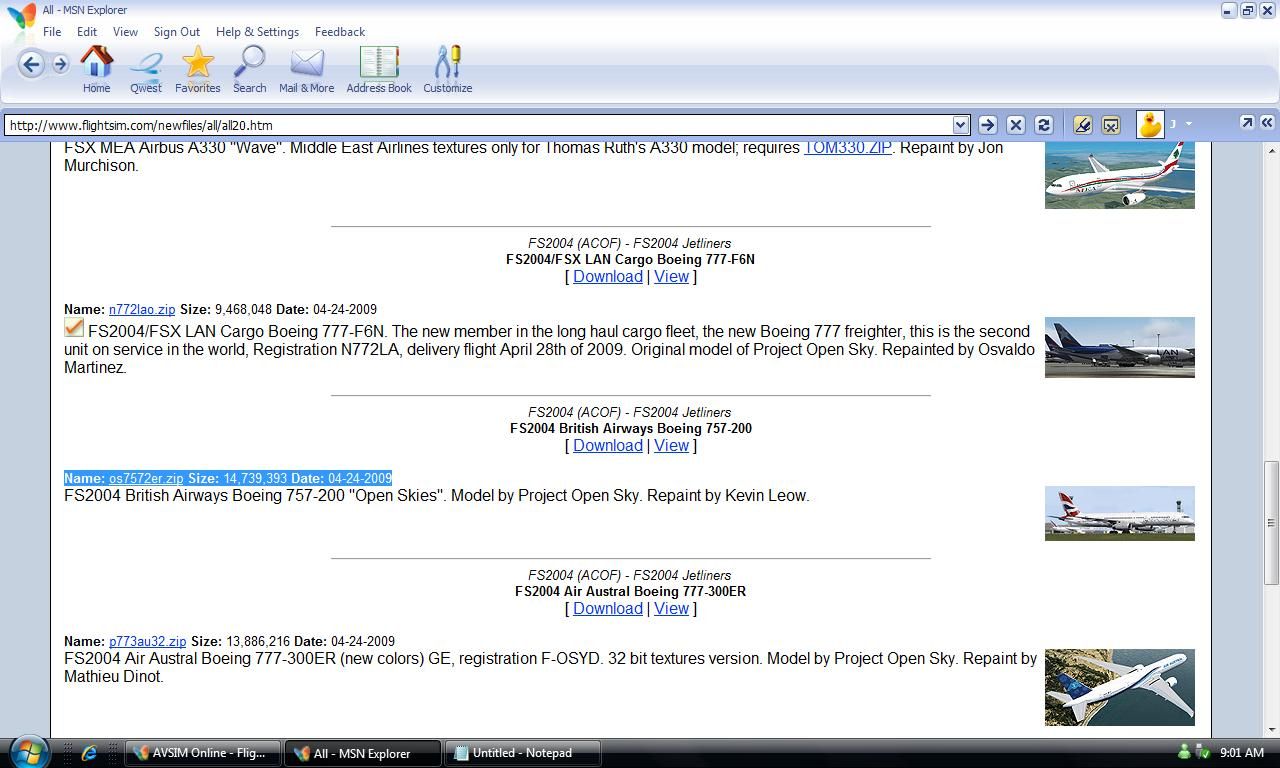
Task: Click the green messenger person tray icon
Action: [x=1184, y=752]
